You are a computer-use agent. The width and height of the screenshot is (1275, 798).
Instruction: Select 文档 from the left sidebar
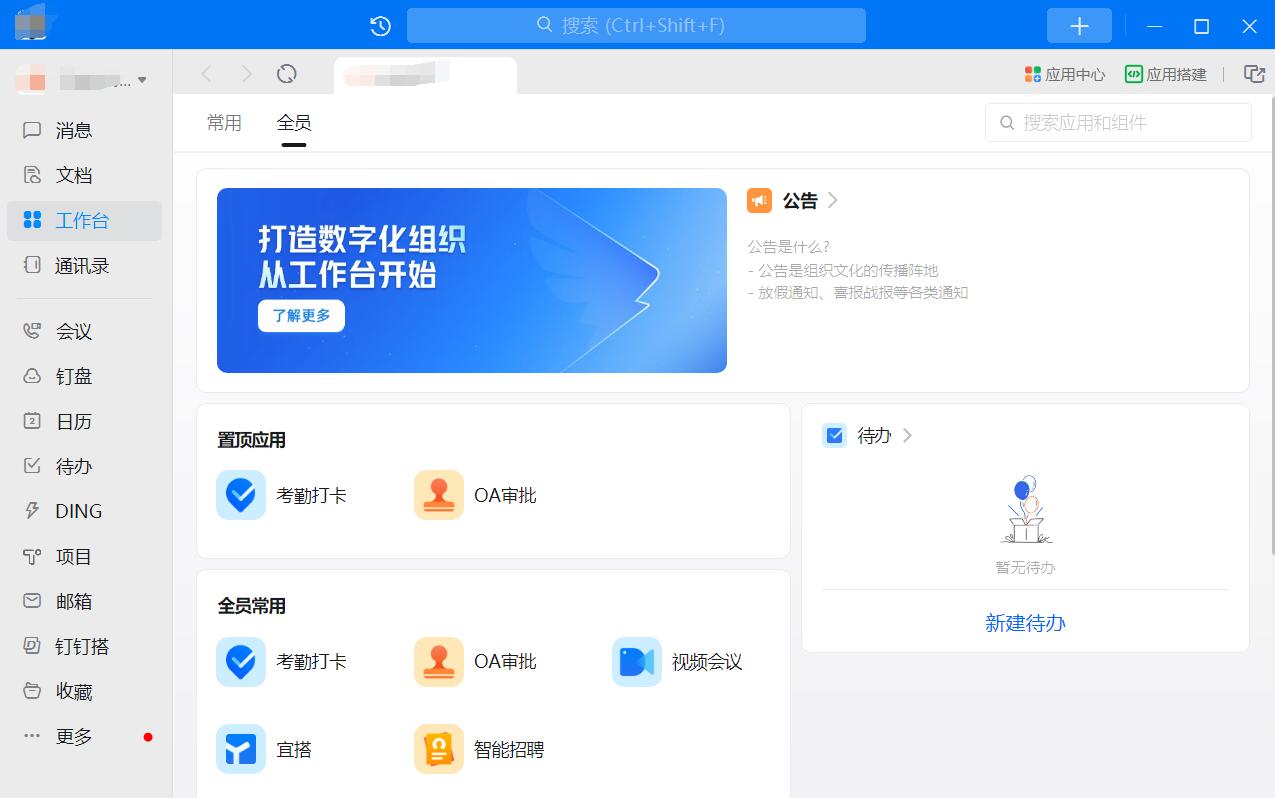[x=73, y=175]
